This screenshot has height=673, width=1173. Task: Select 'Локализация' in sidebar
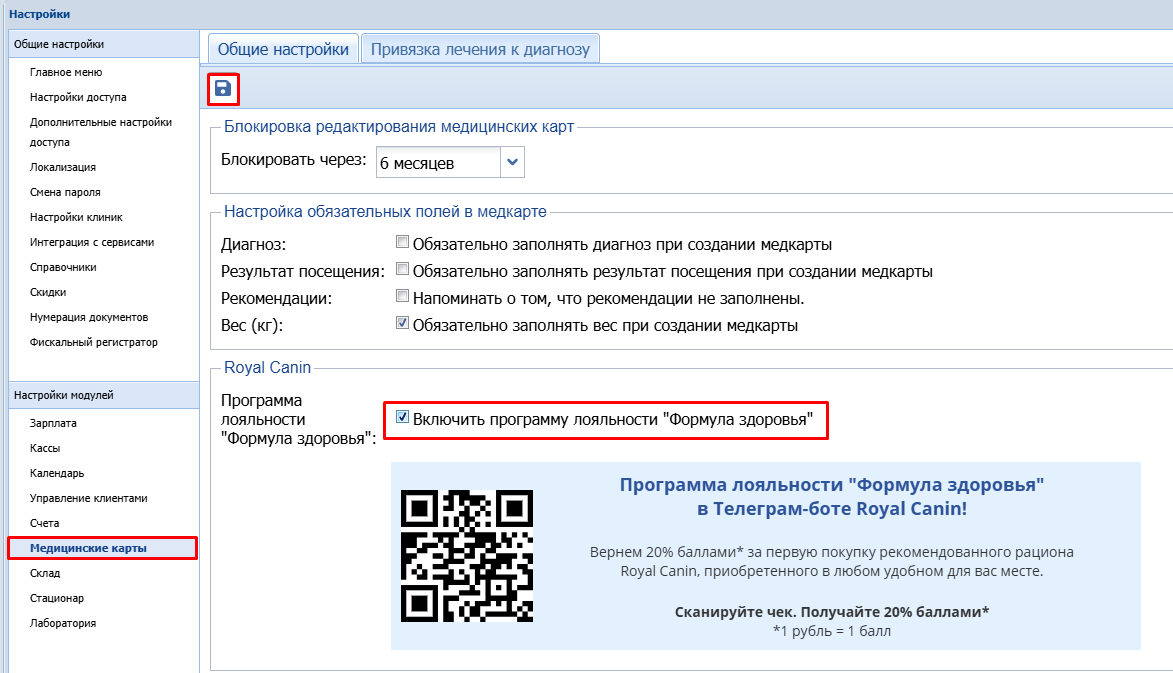(63, 168)
